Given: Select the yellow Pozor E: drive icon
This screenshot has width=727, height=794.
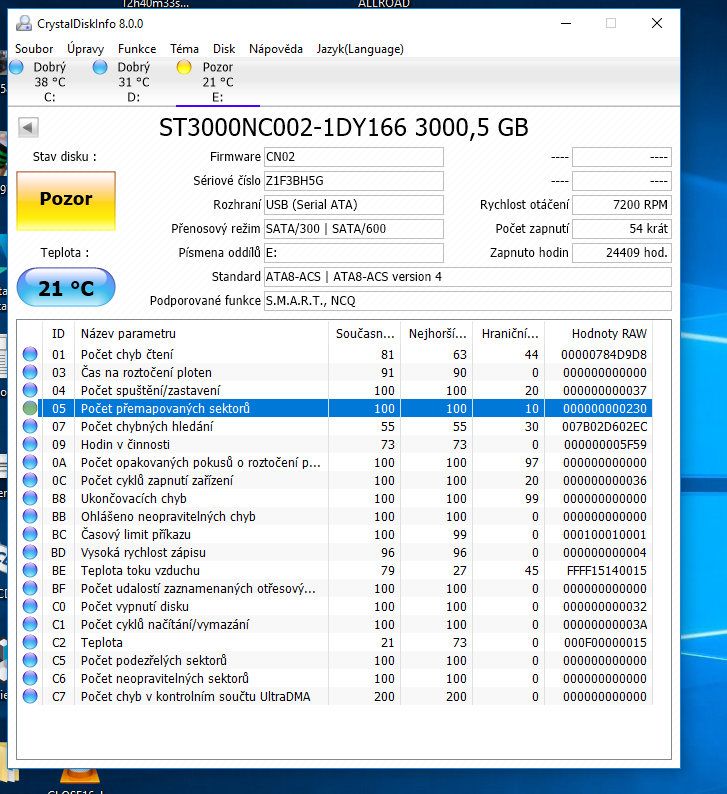Looking at the screenshot, I should [184, 68].
